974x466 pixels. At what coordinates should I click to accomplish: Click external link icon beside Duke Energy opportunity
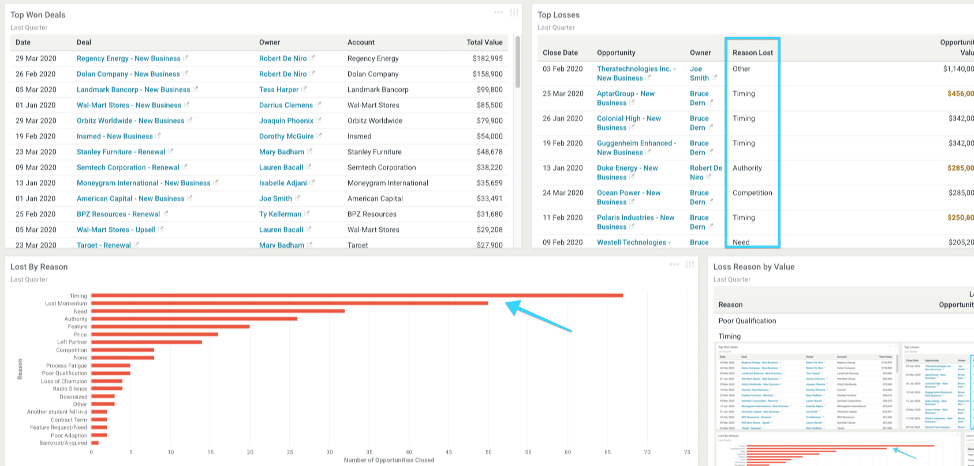pyautogui.click(x=632, y=177)
